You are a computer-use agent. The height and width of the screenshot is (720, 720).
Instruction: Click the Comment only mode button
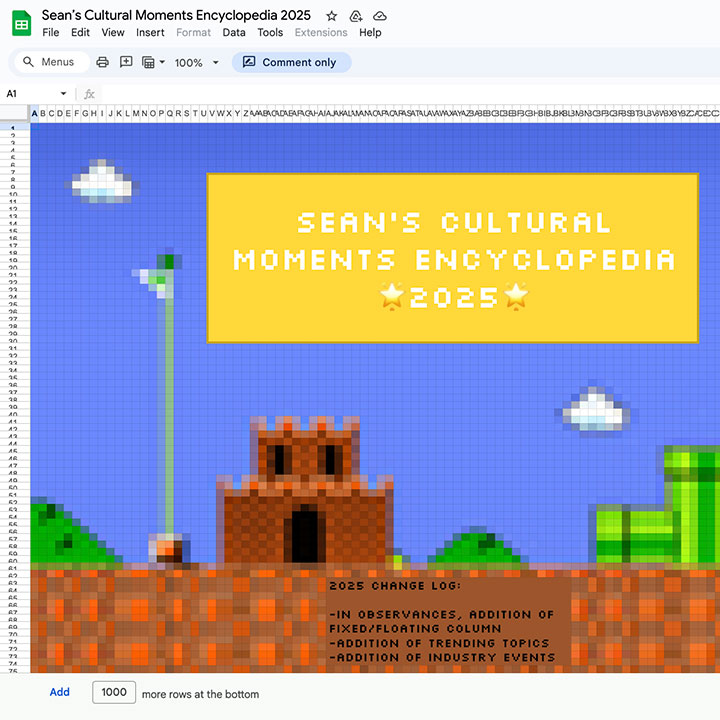click(292, 62)
